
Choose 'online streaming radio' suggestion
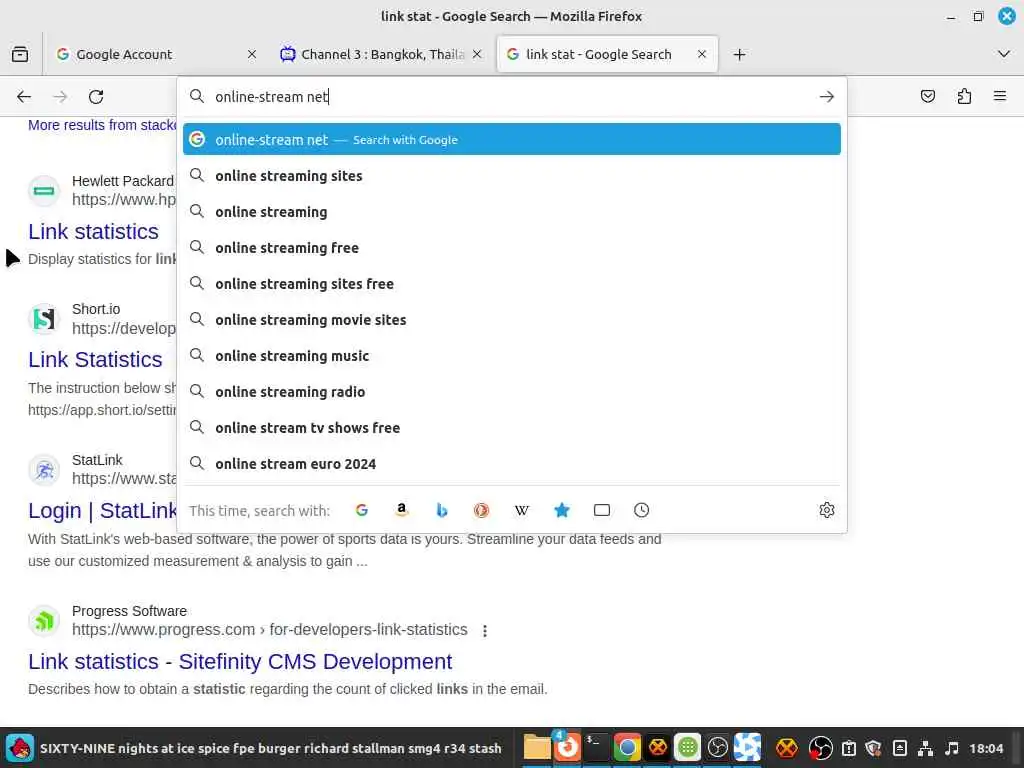(x=512, y=391)
